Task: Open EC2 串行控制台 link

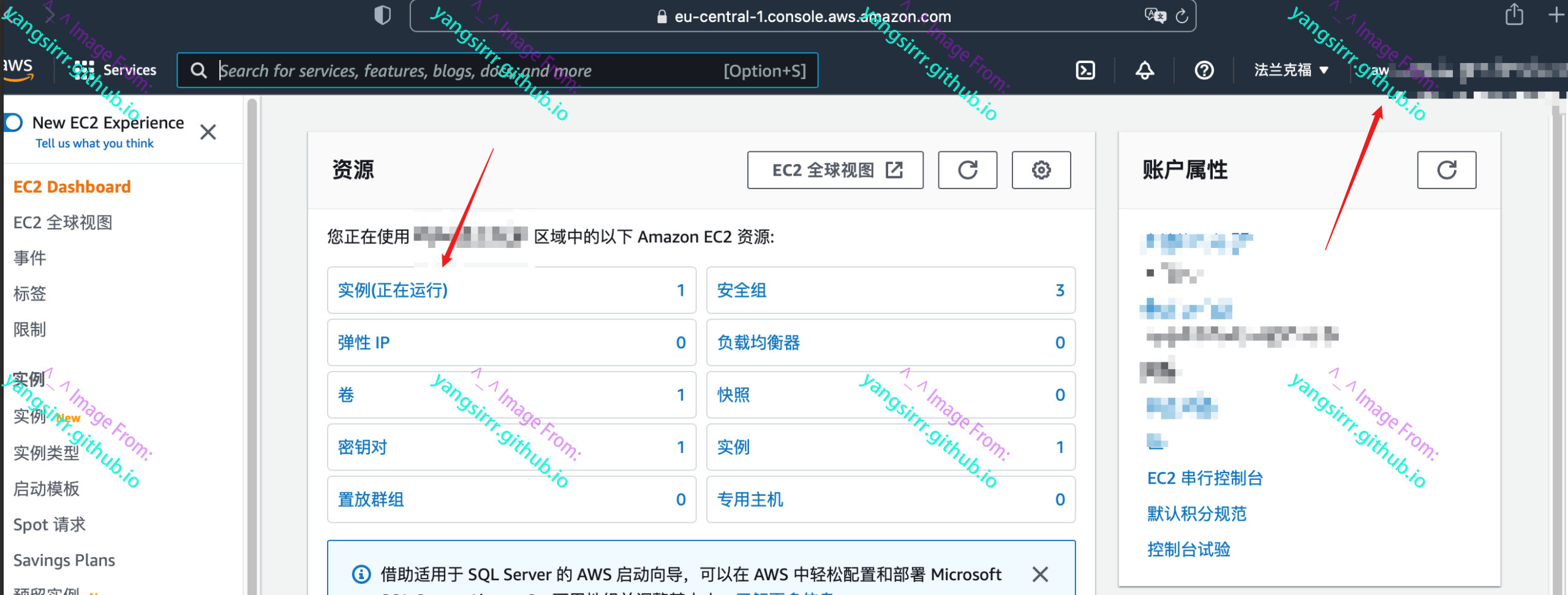Action: click(x=1205, y=478)
